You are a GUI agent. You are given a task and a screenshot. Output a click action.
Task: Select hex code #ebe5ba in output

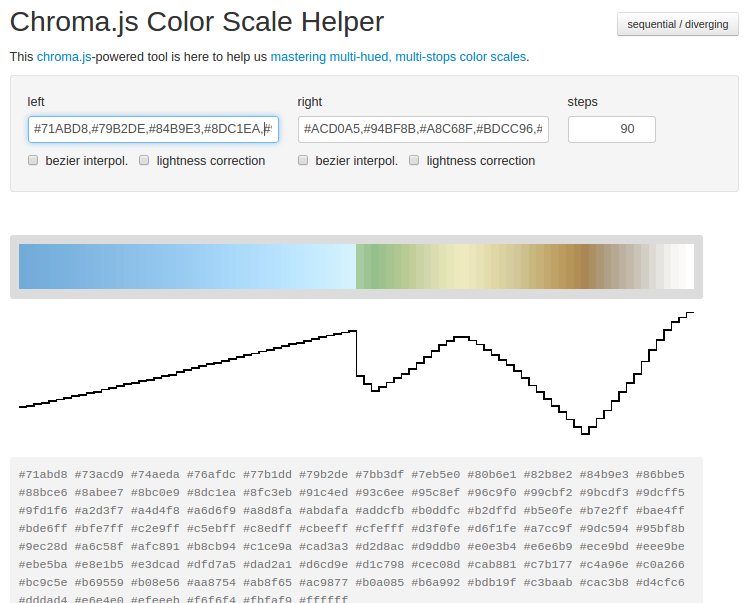[43, 565]
